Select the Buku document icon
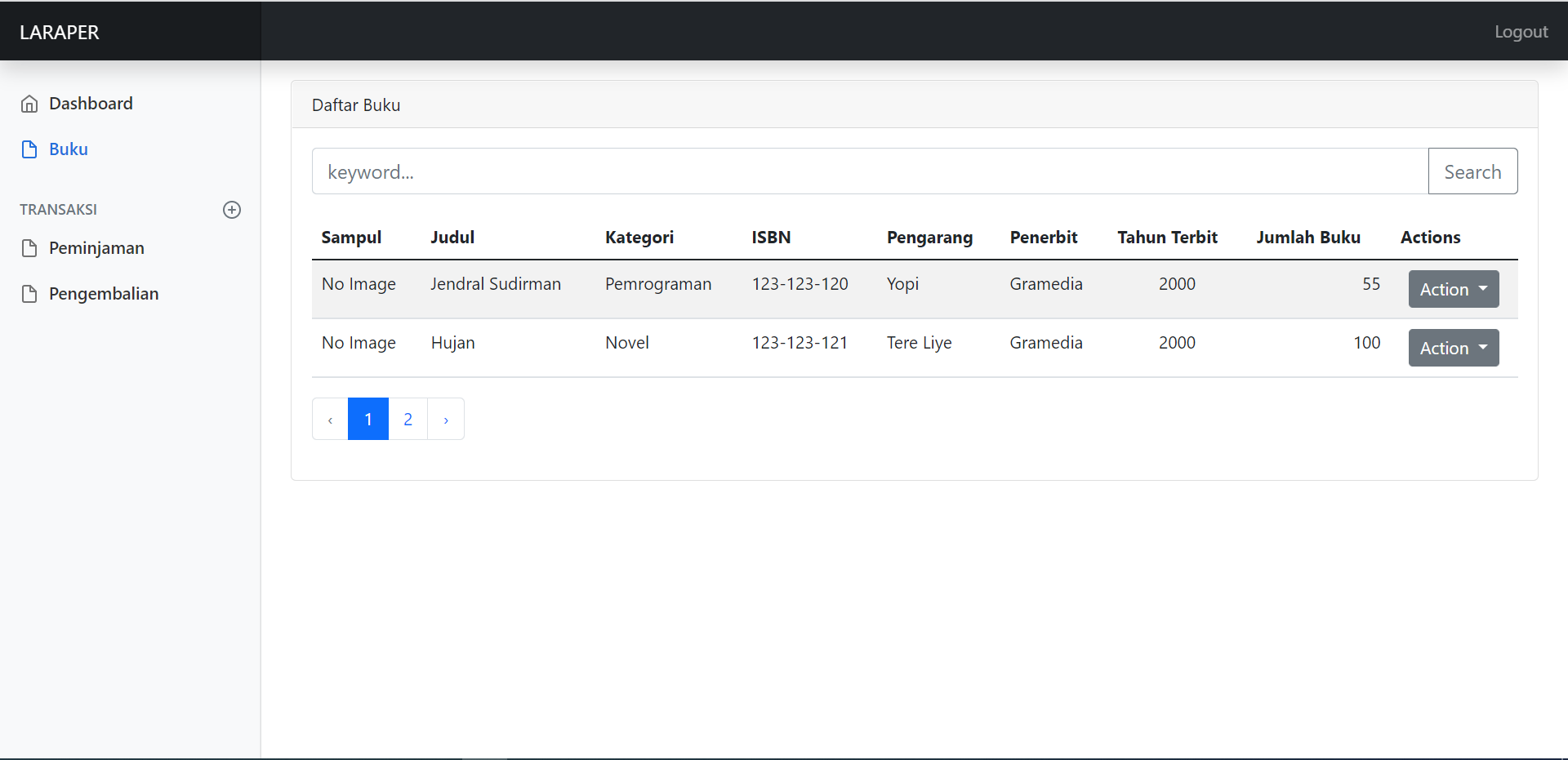This screenshot has width=1568, height=760. point(29,149)
